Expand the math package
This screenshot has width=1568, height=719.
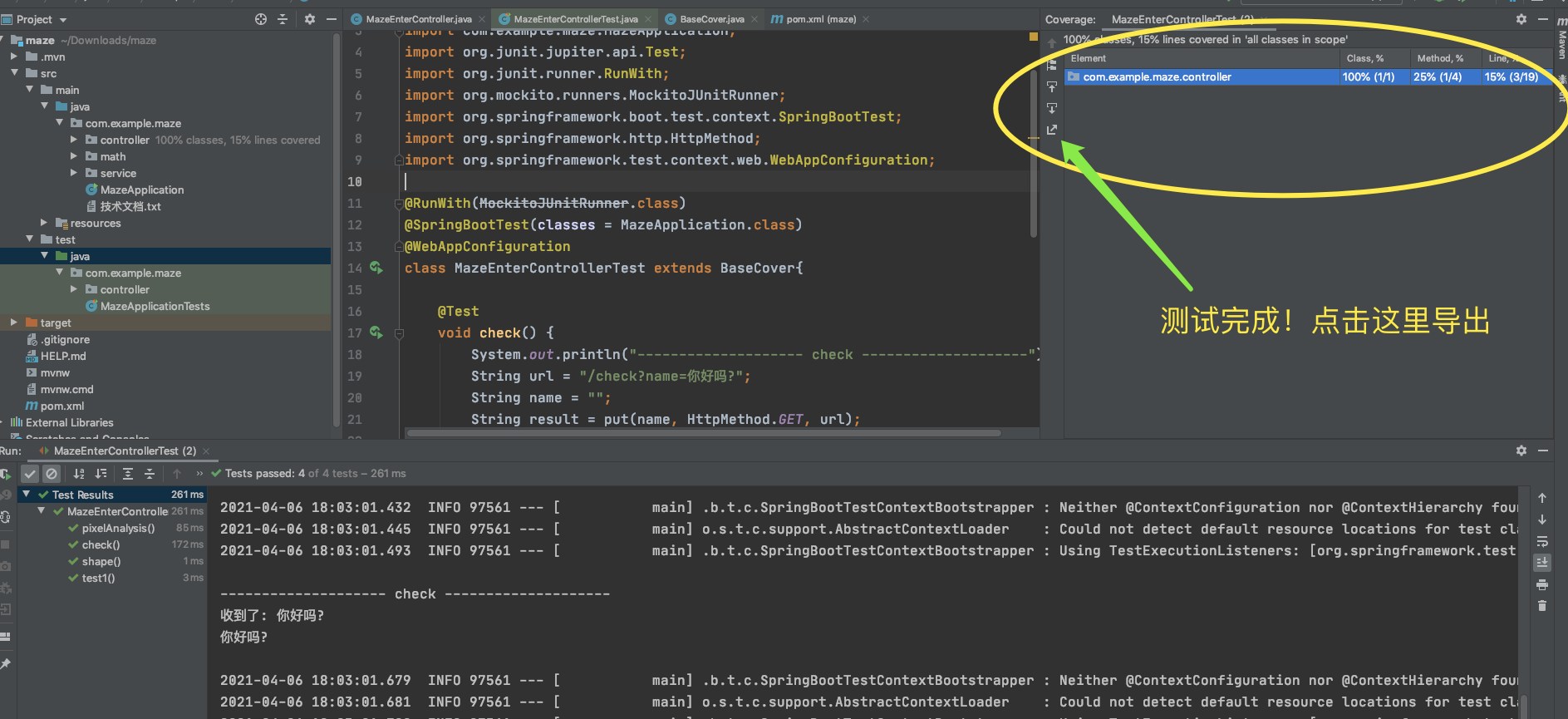click(x=74, y=156)
